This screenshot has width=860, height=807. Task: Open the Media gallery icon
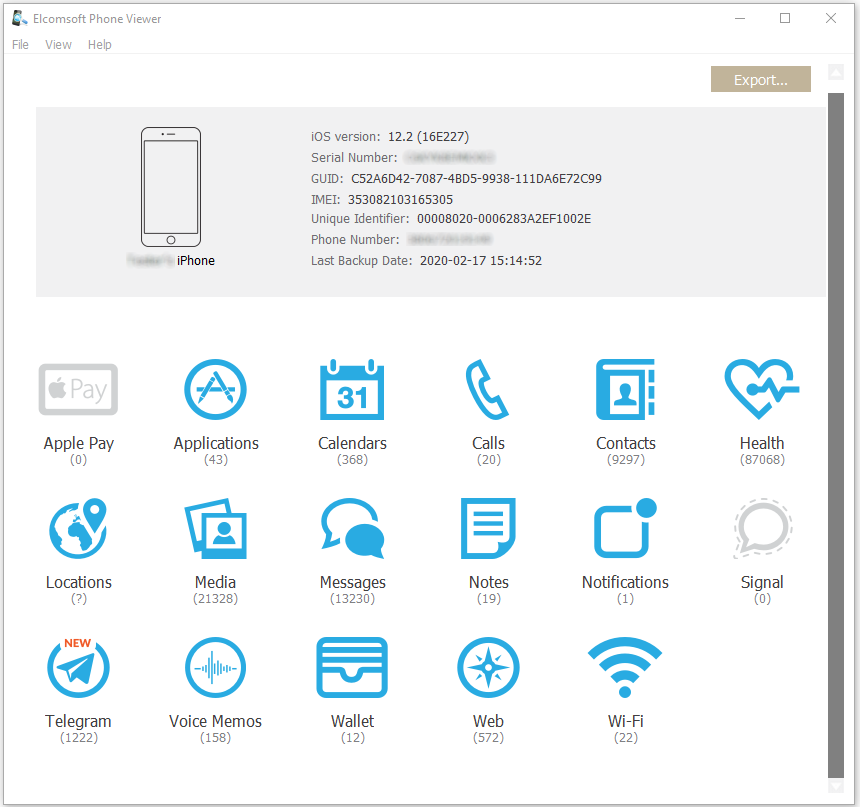pyautogui.click(x=216, y=528)
